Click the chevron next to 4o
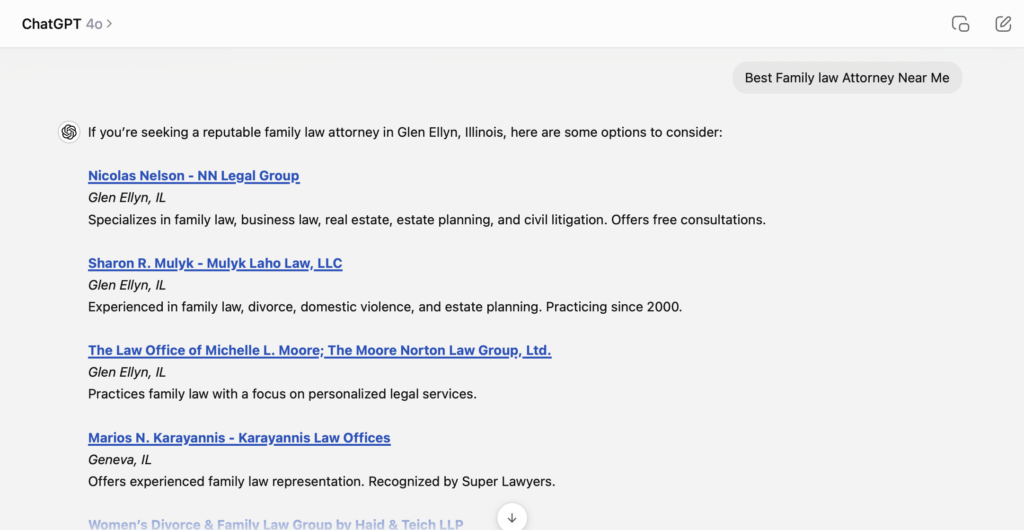 [x=109, y=23]
